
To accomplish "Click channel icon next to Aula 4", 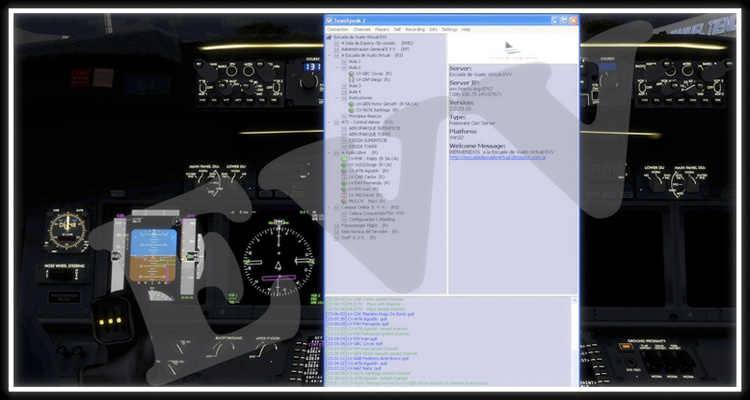I will (x=344, y=92).
